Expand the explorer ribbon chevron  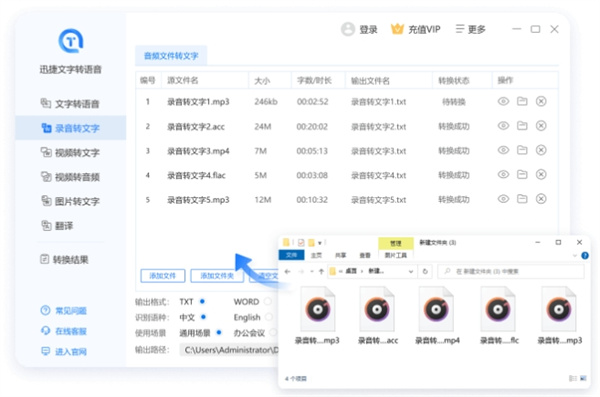tap(575, 255)
